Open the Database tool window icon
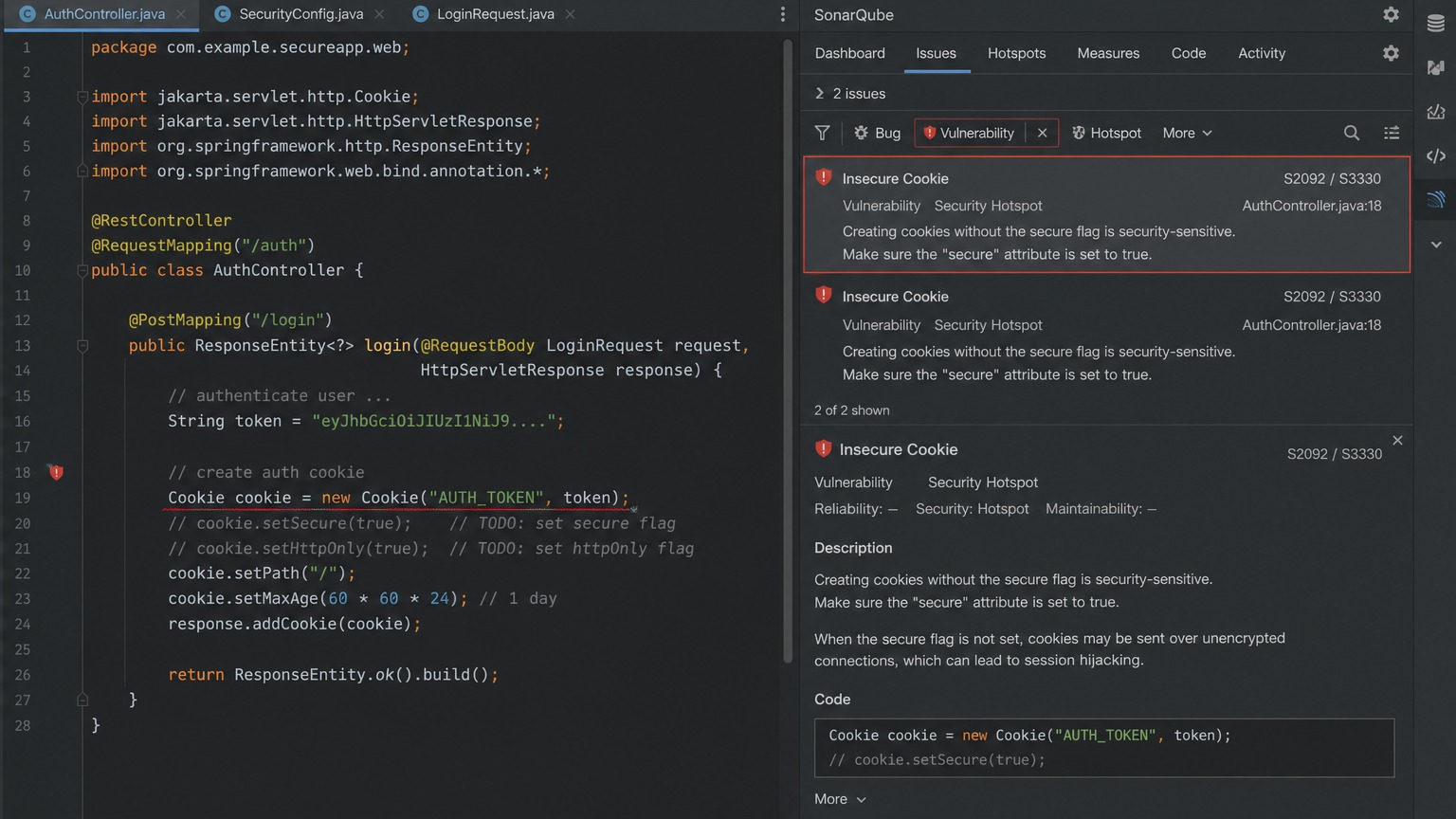The height and width of the screenshot is (819, 1456). tap(1436, 24)
